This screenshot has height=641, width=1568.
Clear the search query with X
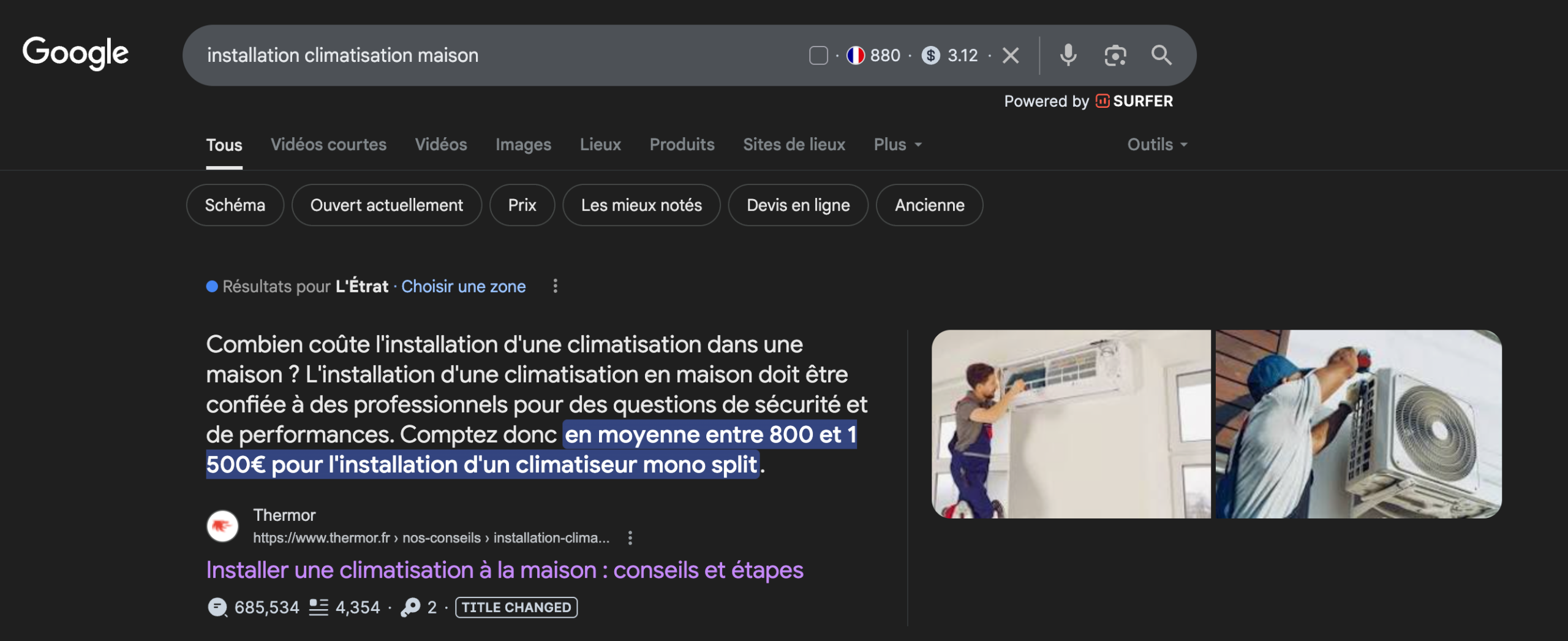coord(1011,56)
